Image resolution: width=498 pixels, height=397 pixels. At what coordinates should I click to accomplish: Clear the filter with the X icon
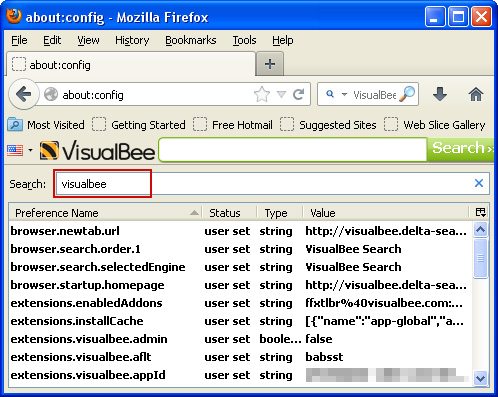(479, 183)
